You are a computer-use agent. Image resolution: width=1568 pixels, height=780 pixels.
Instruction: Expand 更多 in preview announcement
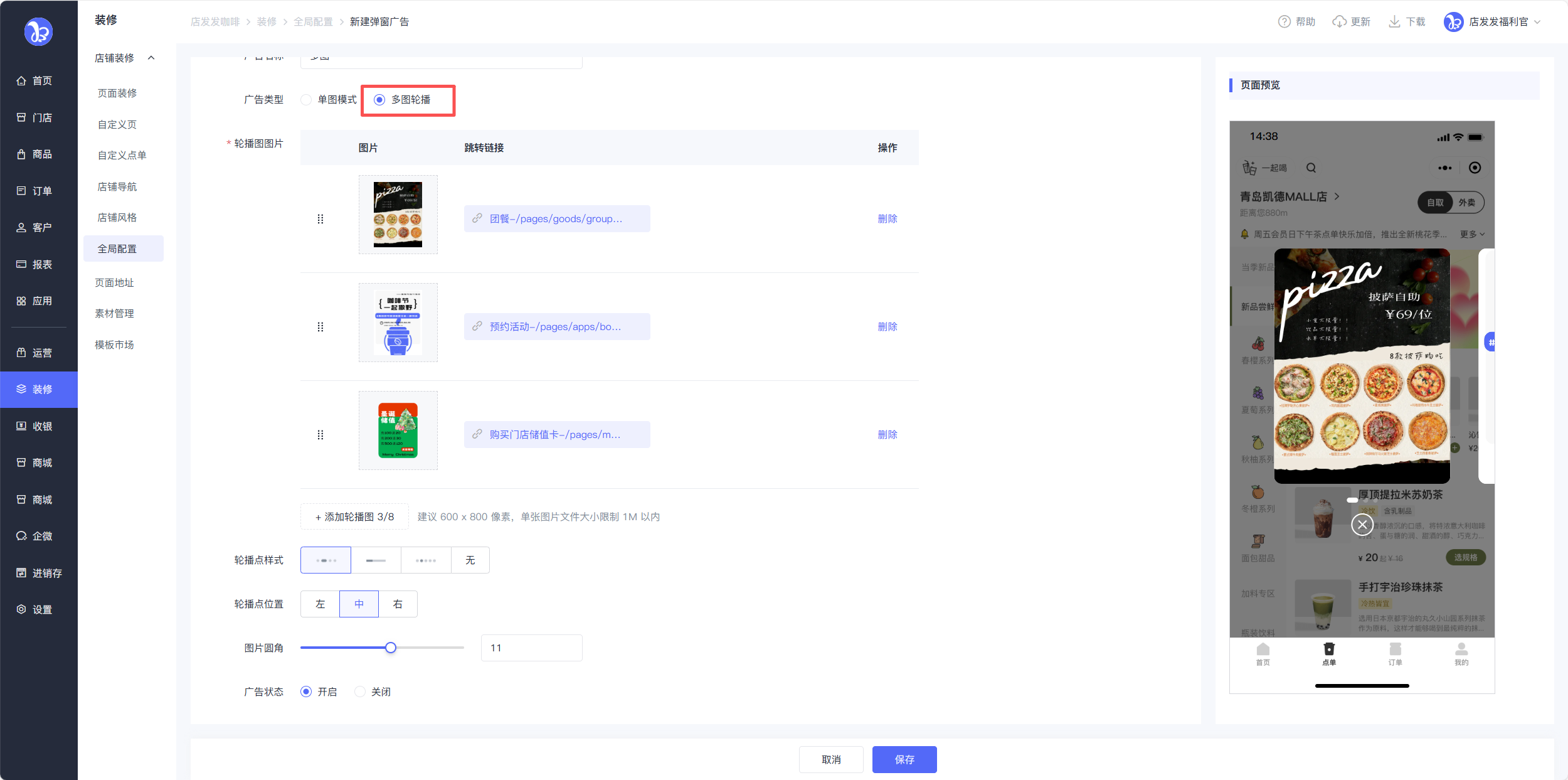click(x=1471, y=234)
